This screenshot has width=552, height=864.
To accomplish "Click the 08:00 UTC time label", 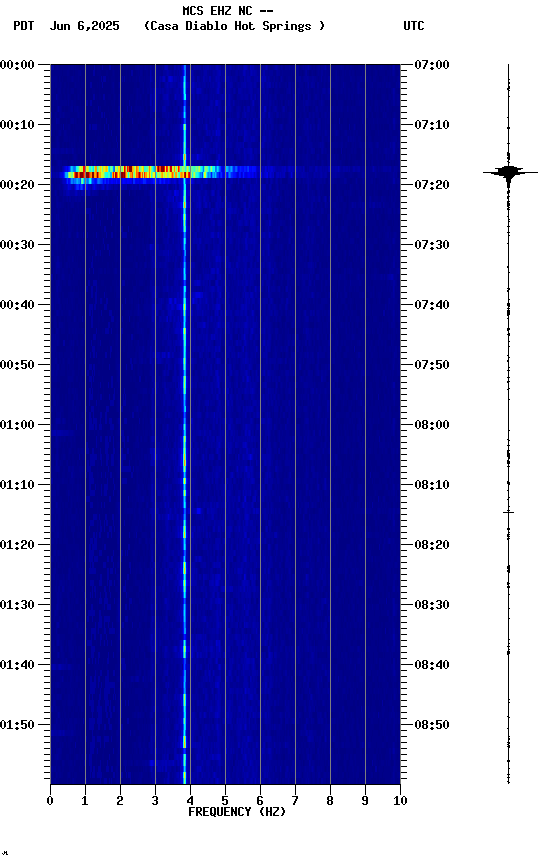I will tap(432, 425).
